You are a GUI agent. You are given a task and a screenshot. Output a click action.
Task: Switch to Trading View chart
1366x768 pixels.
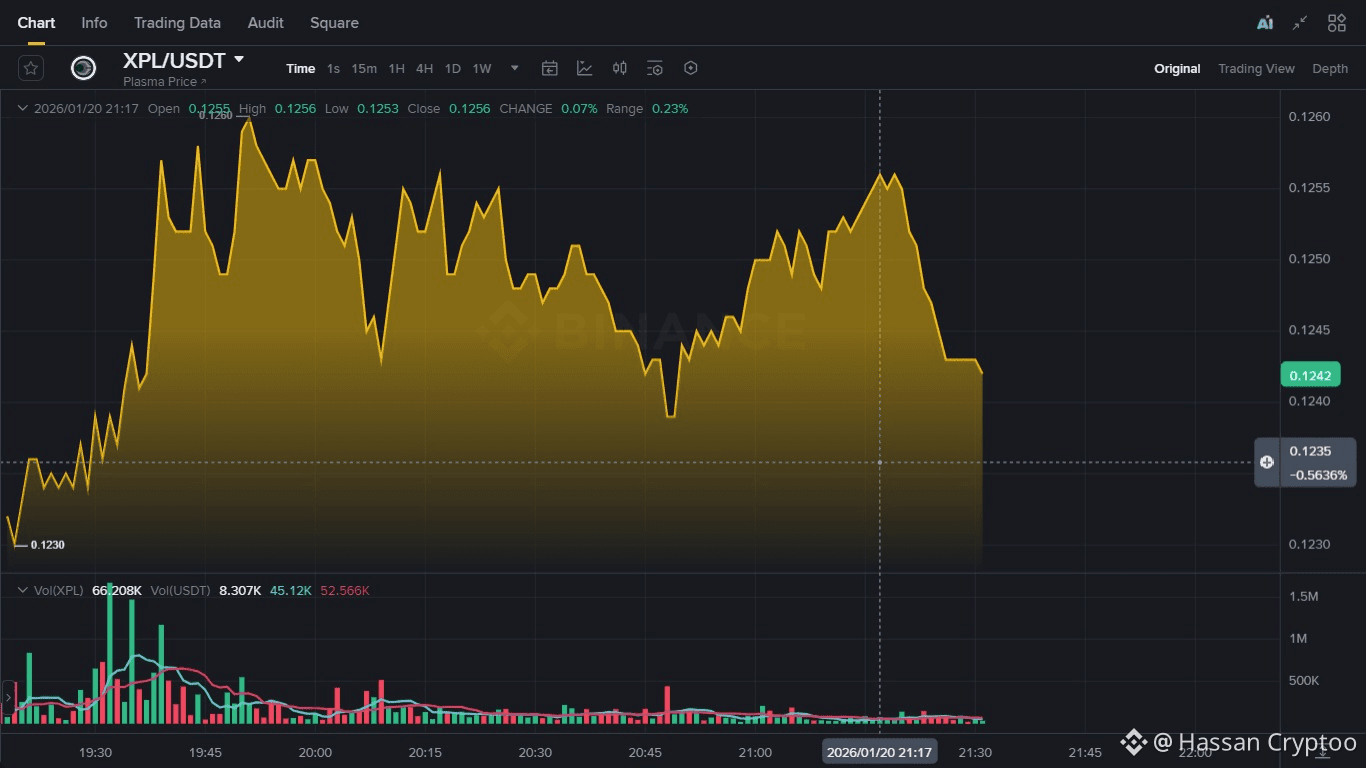click(x=1256, y=68)
